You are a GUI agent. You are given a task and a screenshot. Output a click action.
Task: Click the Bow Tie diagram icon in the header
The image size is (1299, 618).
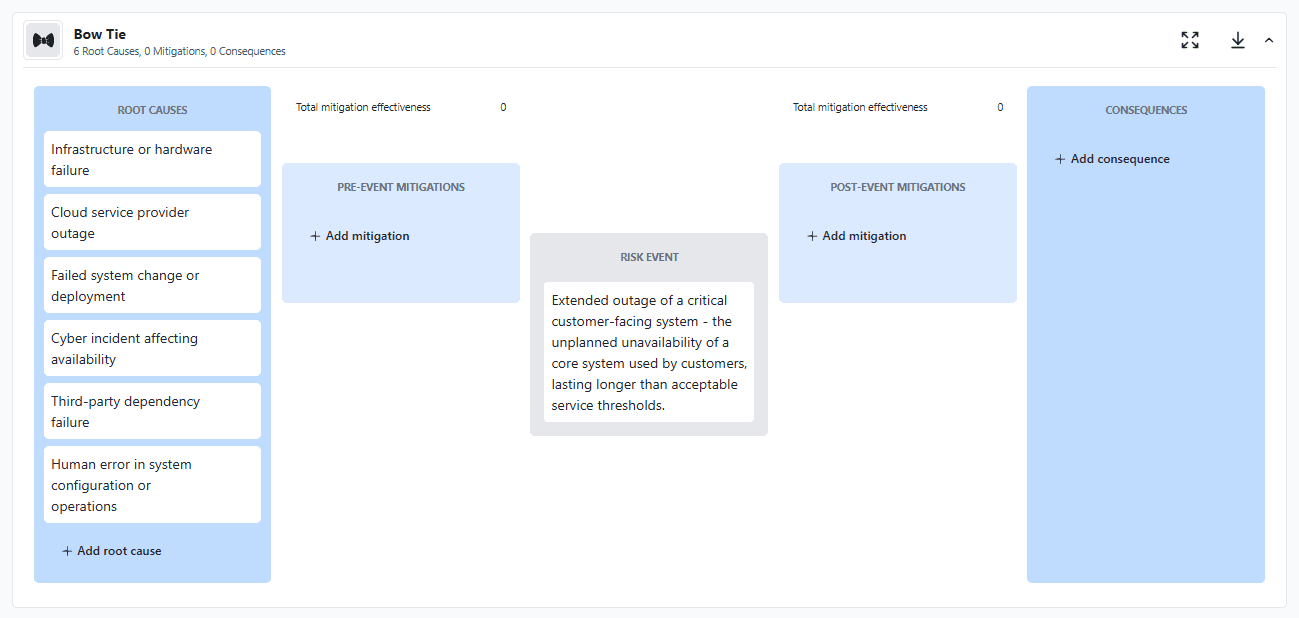click(42, 40)
